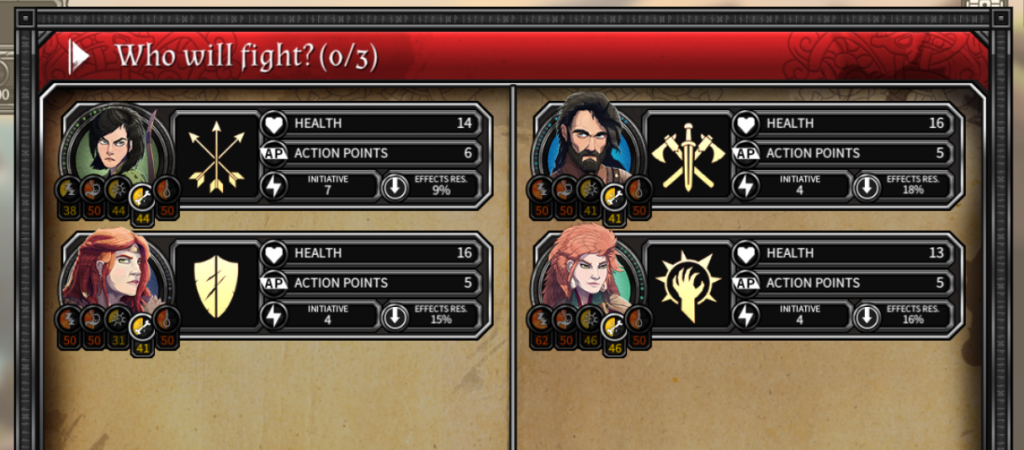Click the sword and axes class icon
This screenshot has width=1024, height=450.
coord(688,154)
